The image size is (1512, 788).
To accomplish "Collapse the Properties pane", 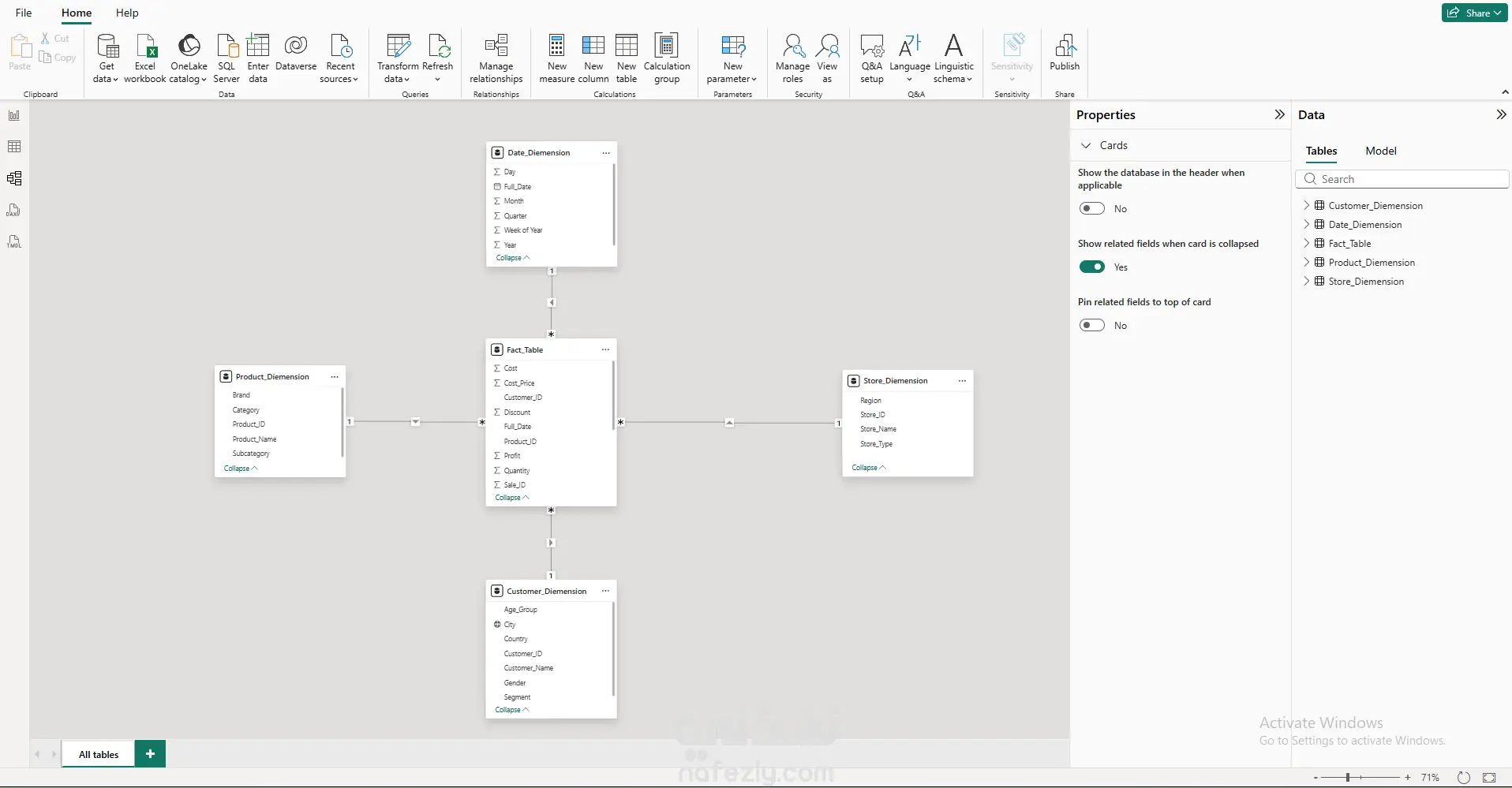I will tap(1279, 114).
